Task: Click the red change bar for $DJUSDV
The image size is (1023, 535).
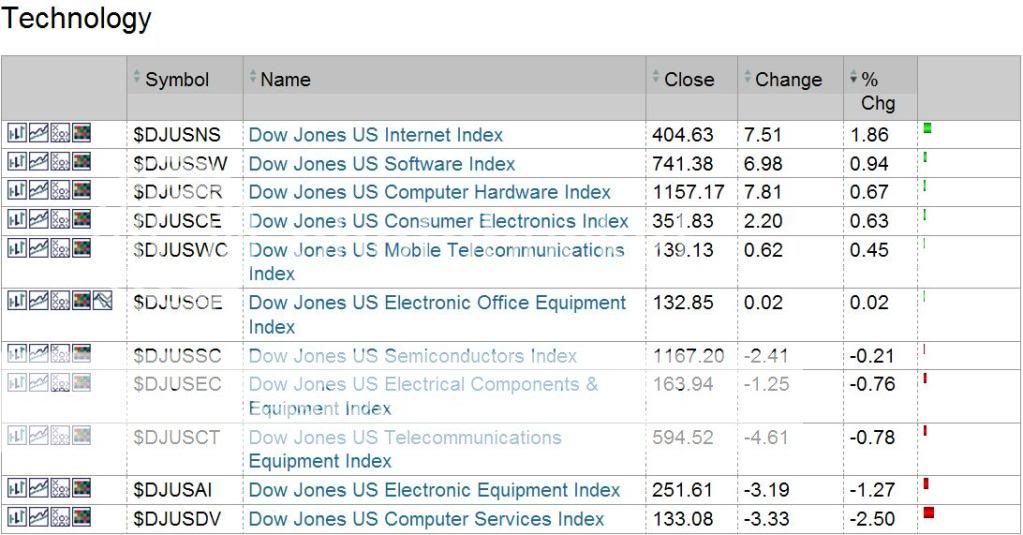Action: [929, 513]
